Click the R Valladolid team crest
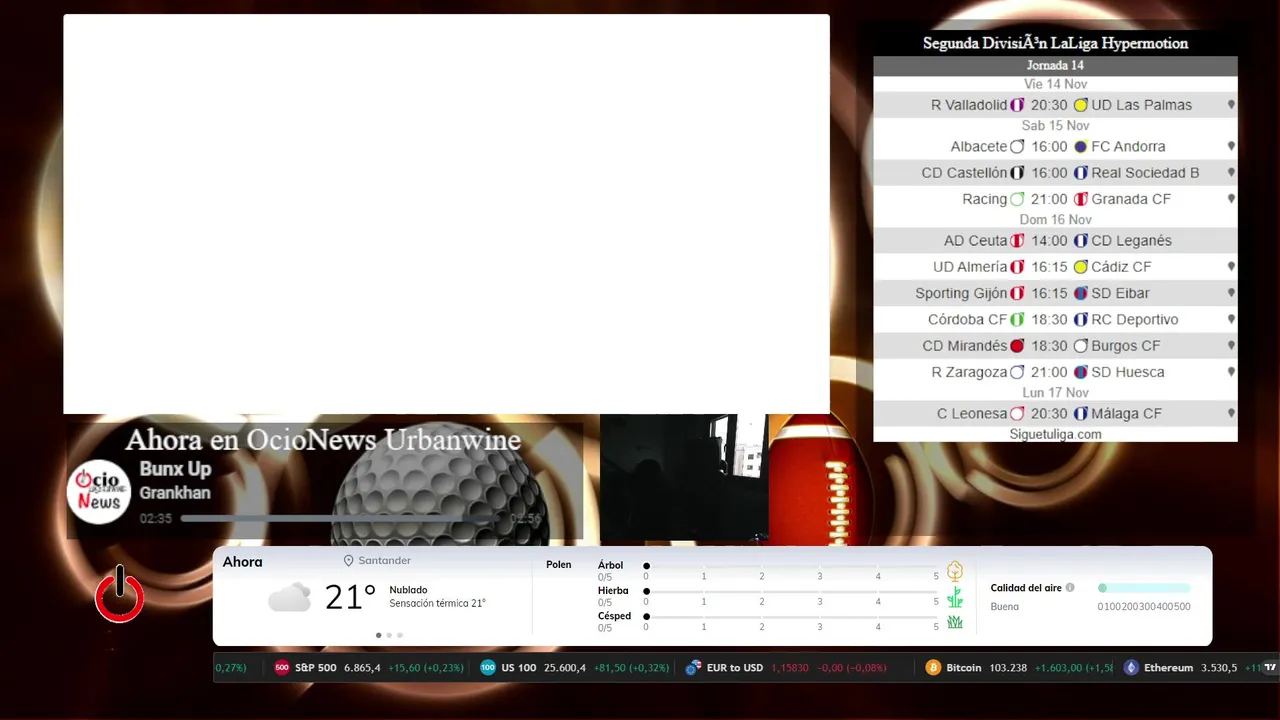This screenshot has height=720, width=1280. click(1018, 105)
